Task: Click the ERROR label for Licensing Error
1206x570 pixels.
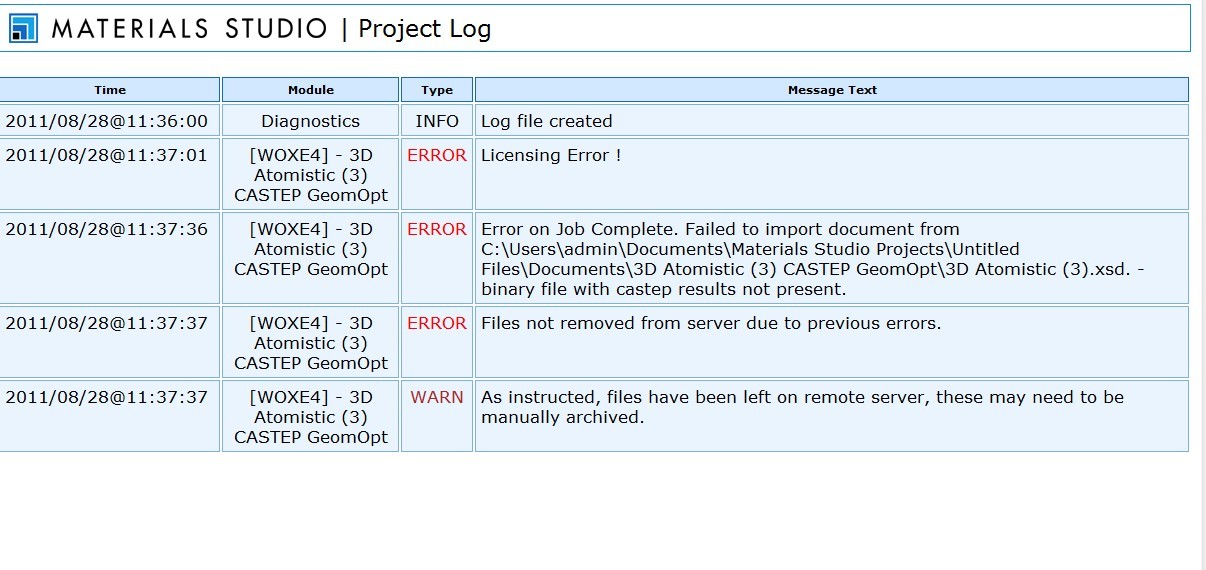Action: (x=437, y=155)
